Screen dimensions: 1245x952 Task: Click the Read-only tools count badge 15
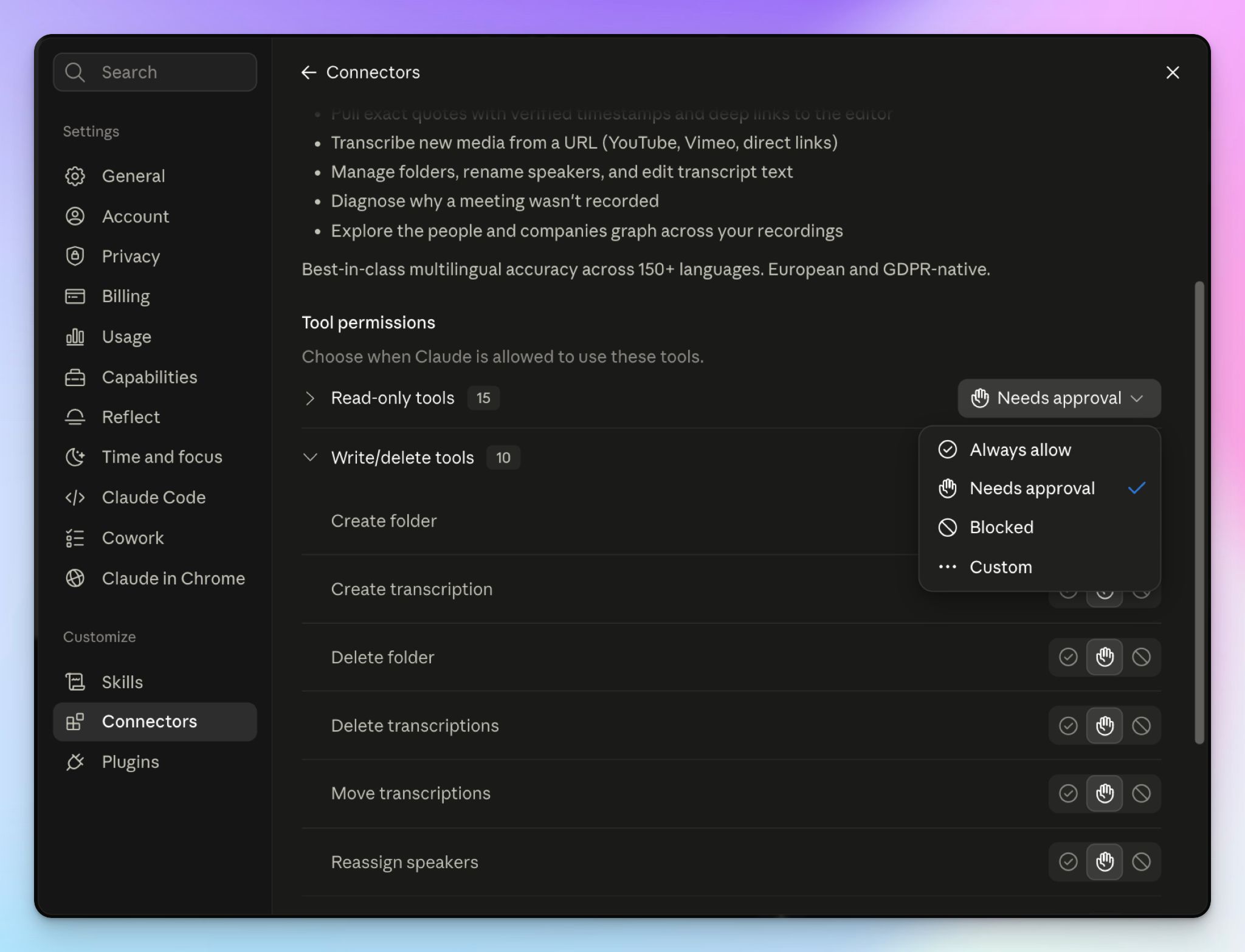pyautogui.click(x=483, y=398)
